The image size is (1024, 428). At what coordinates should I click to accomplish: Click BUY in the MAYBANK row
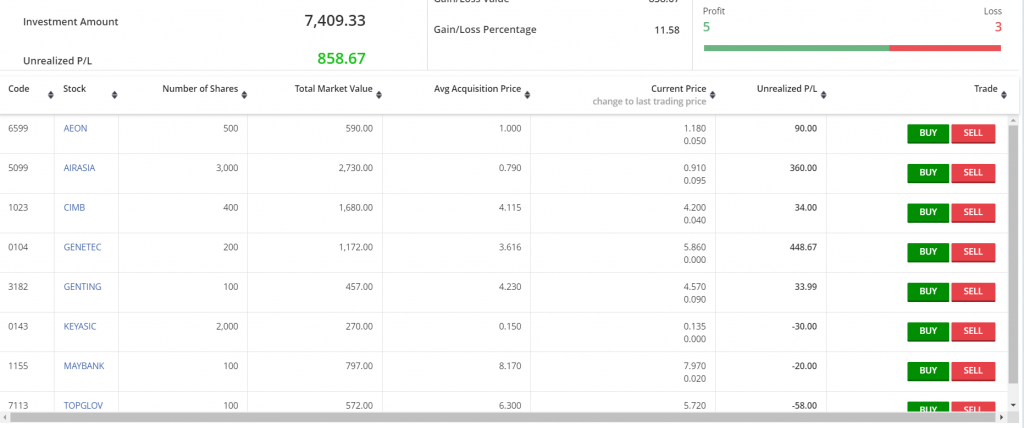928,371
